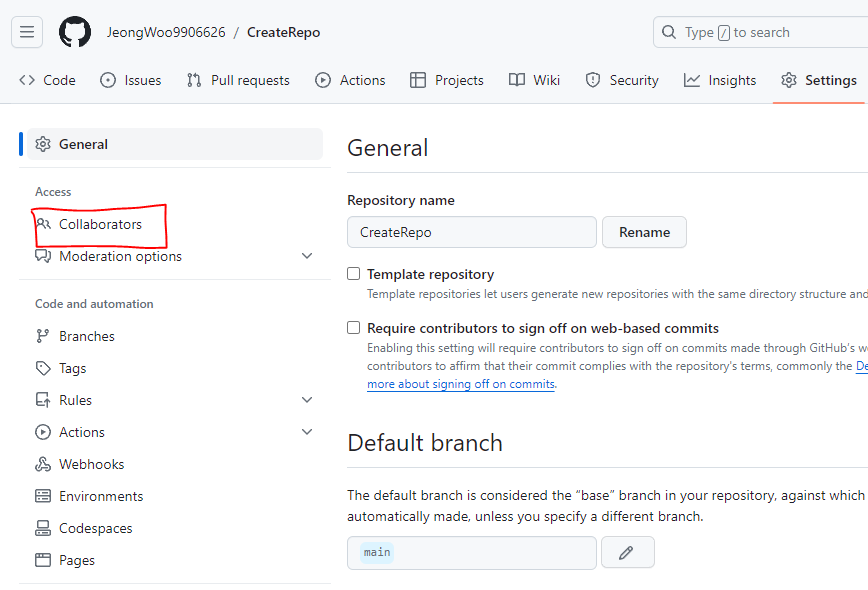Click the Moderation options comment icon
Viewport: 868px width, 590px height.
pyautogui.click(x=43, y=256)
